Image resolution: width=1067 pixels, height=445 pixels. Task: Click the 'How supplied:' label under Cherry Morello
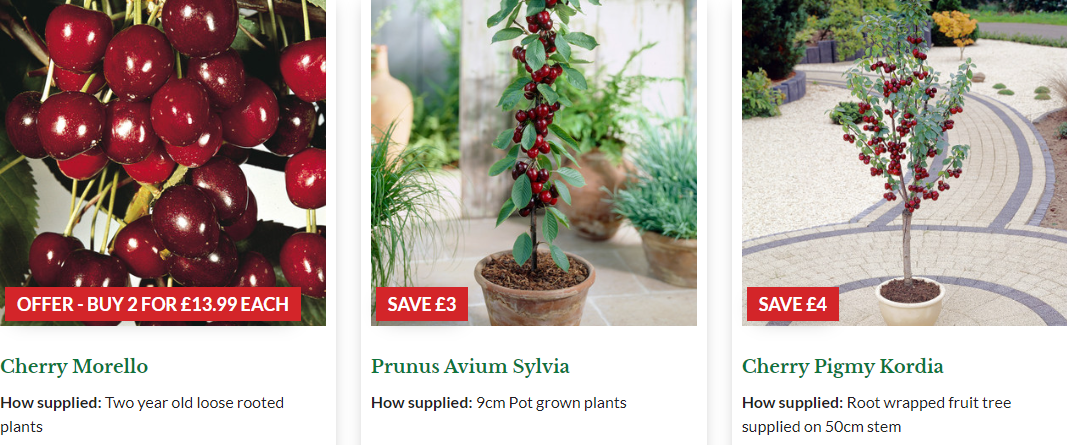tap(50, 403)
